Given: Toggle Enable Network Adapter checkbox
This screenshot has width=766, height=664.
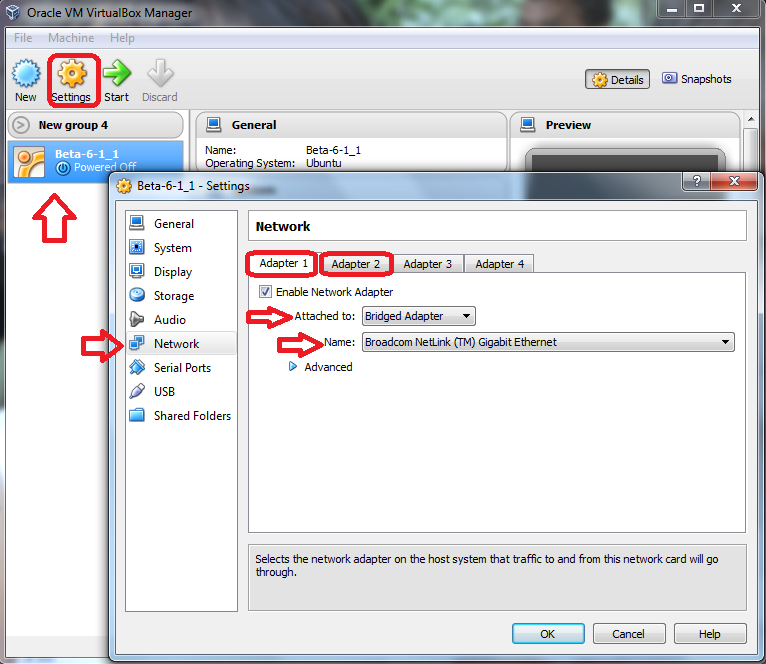Looking at the screenshot, I should point(265,292).
